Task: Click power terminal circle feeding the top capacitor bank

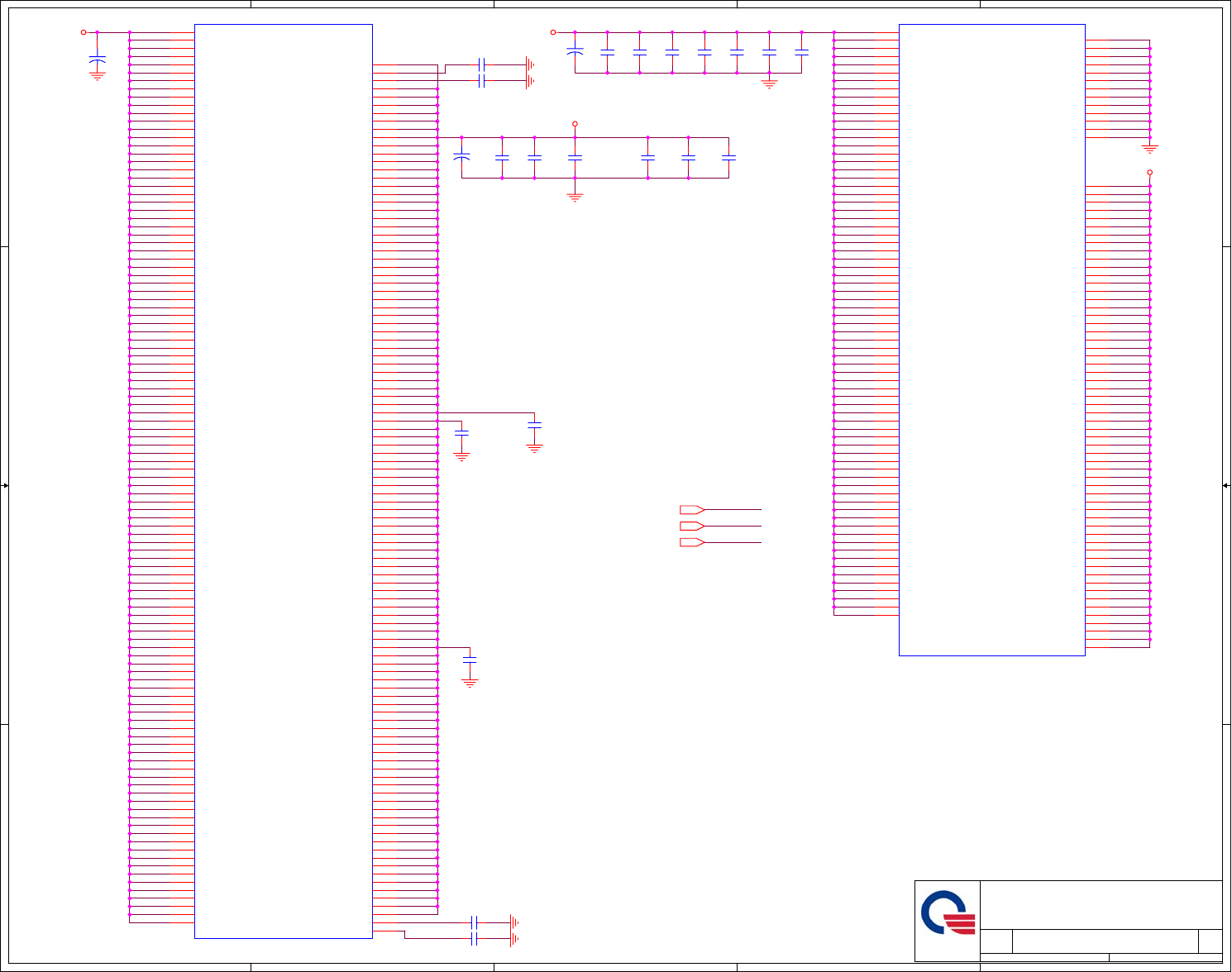Action: [x=553, y=32]
